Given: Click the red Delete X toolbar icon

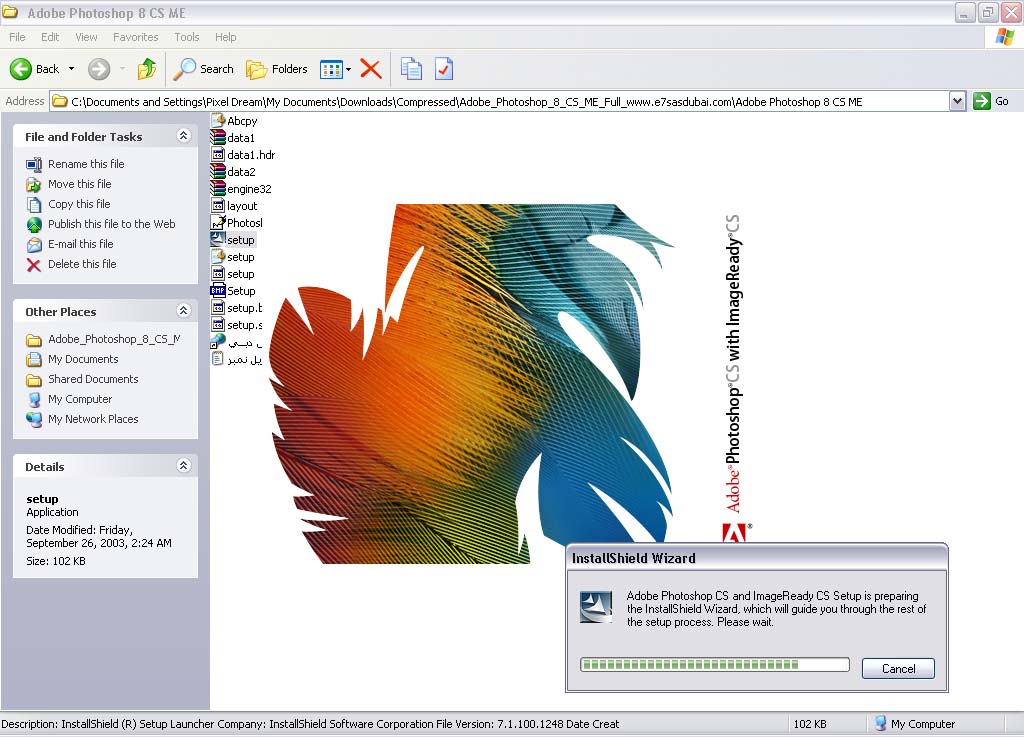Looking at the screenshot, I should click(371, 69).
